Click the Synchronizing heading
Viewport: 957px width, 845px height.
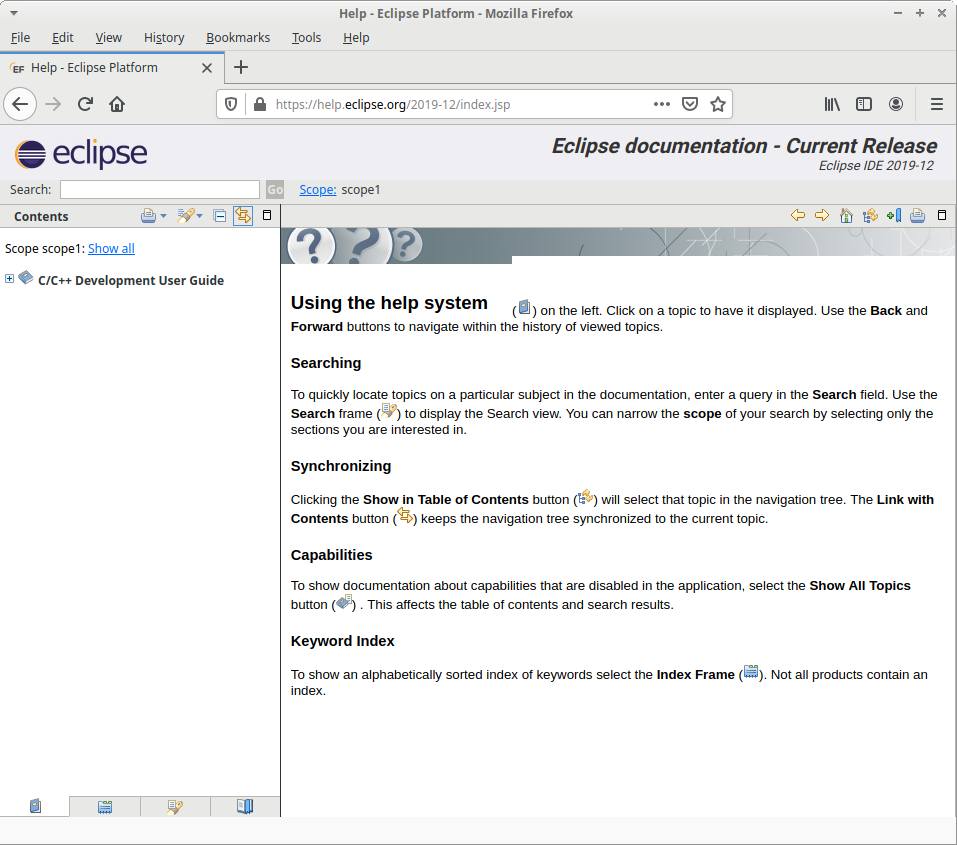point(341,466)
